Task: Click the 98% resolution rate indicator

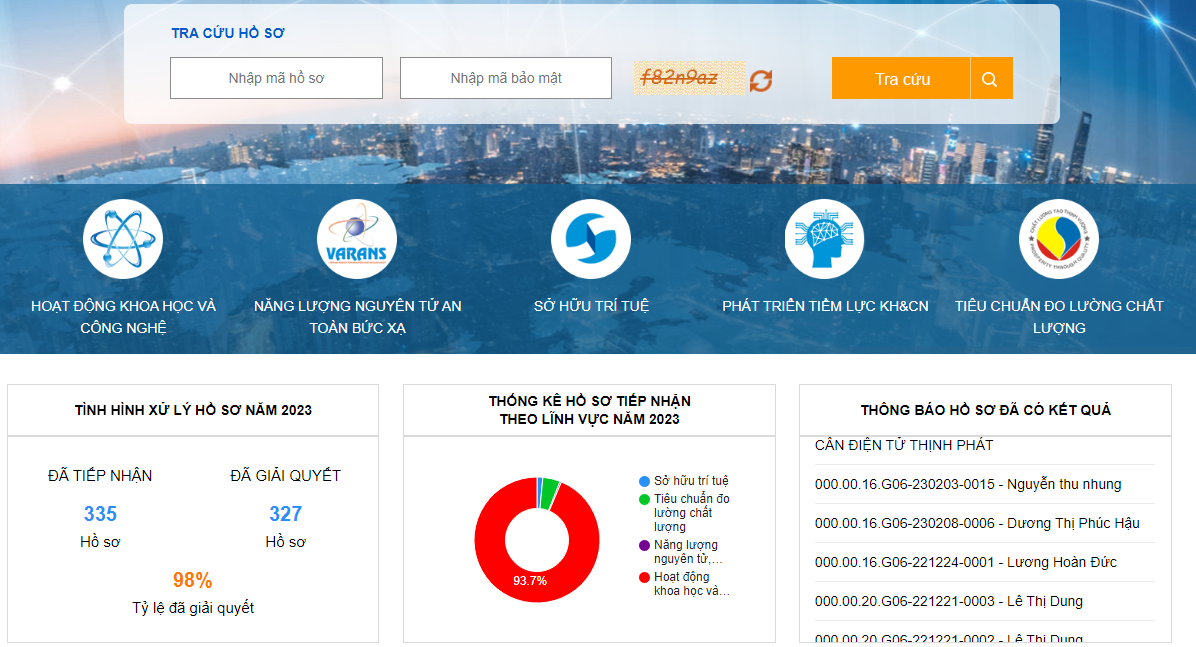Action: coord(192,582)
